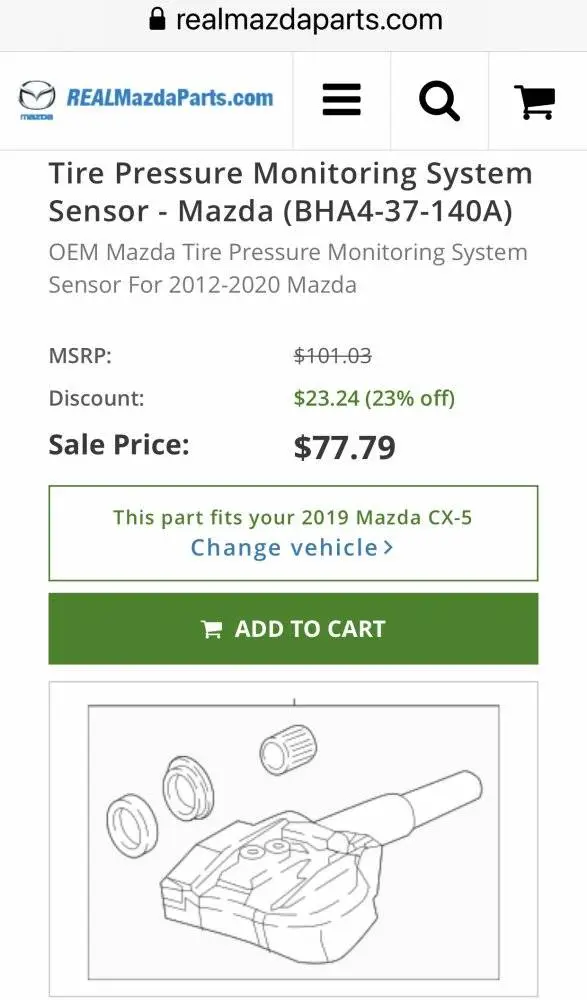Click the magnifying glass search icon
This screenshot has height=1000, width=587.
pos(439,101)
